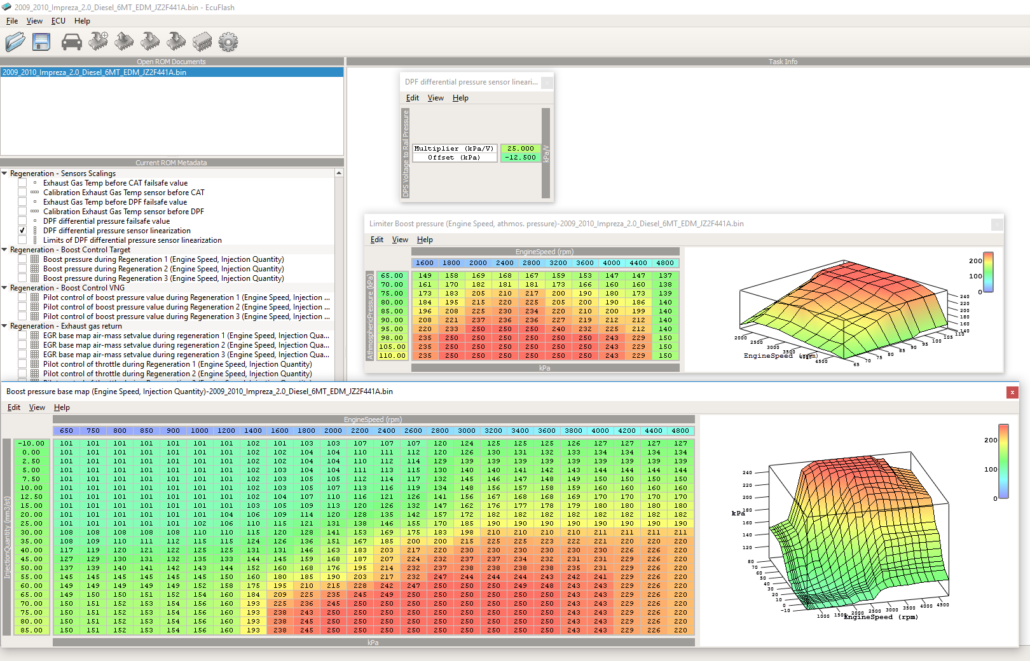
Task: Open settings with the gear toolbar icon
Action: coord(228,42)
